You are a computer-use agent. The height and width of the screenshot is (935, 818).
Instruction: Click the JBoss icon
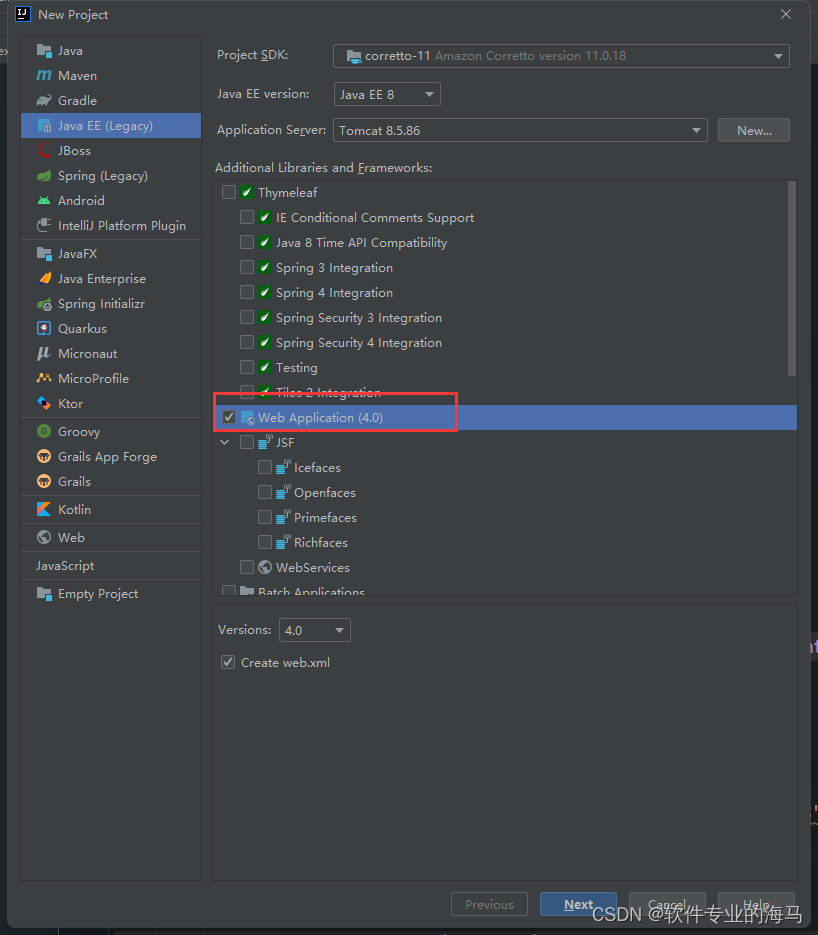coord(44,151)
